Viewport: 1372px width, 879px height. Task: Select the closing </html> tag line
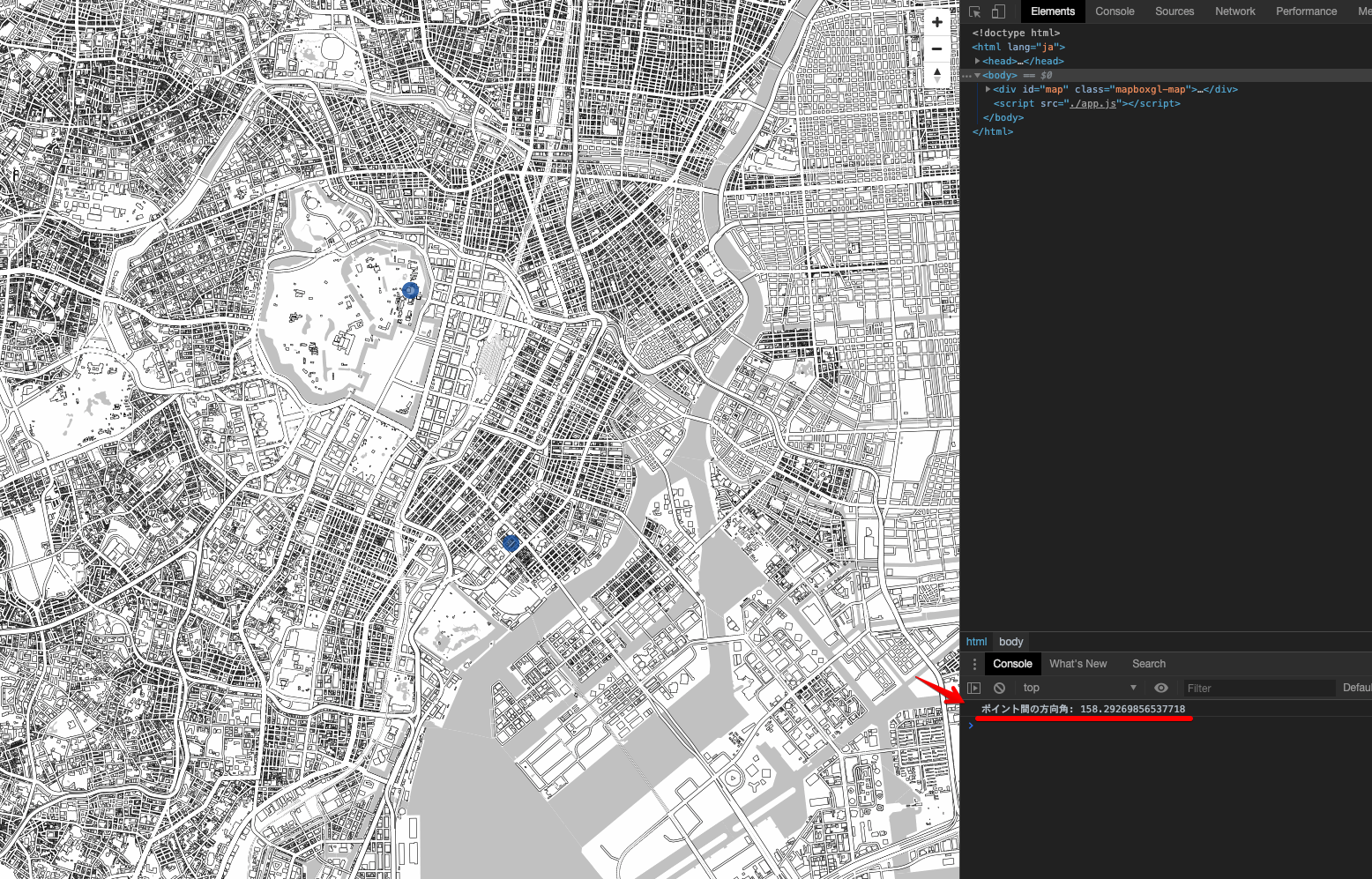[993, 131]
